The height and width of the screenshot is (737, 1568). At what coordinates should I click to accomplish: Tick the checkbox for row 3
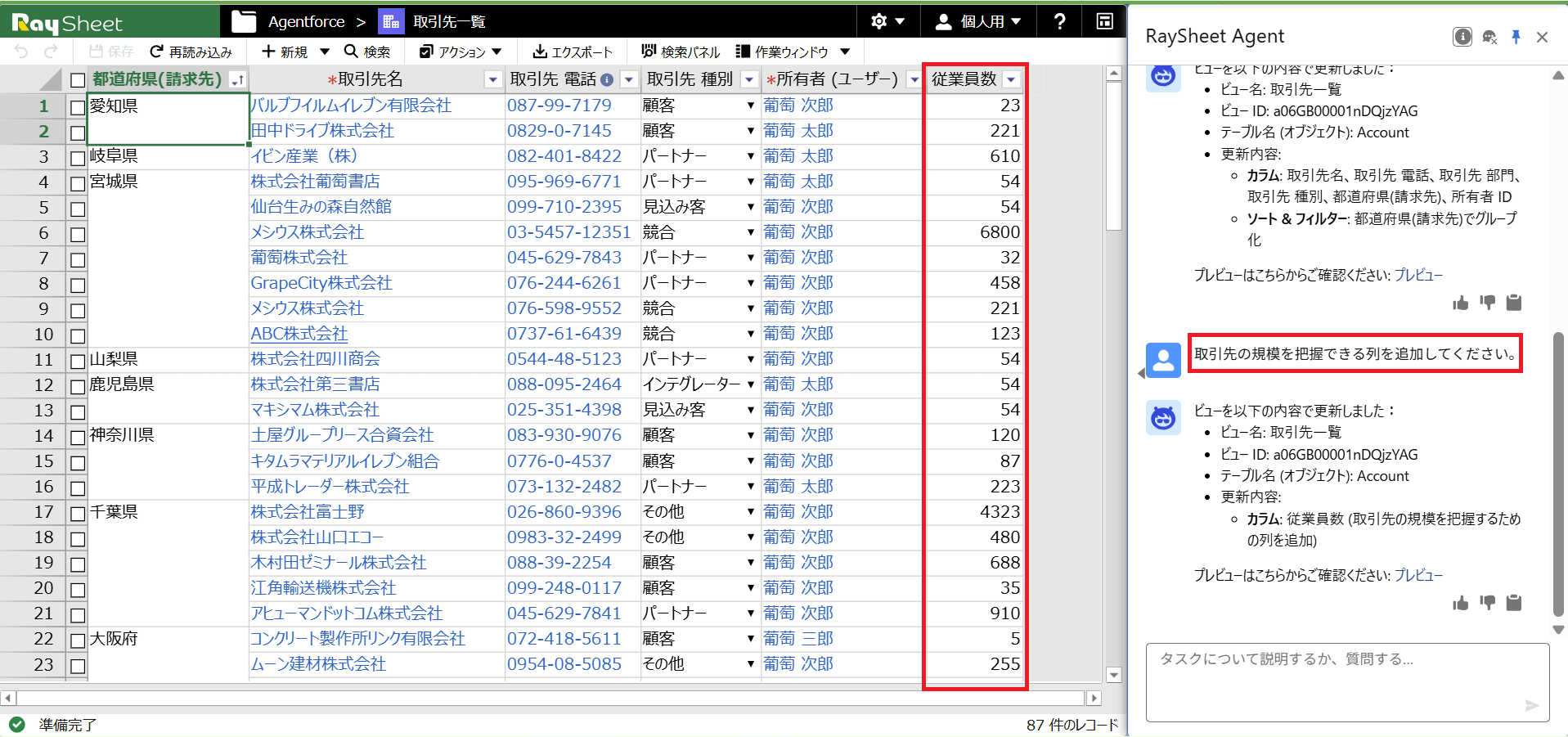click(78, 158)
